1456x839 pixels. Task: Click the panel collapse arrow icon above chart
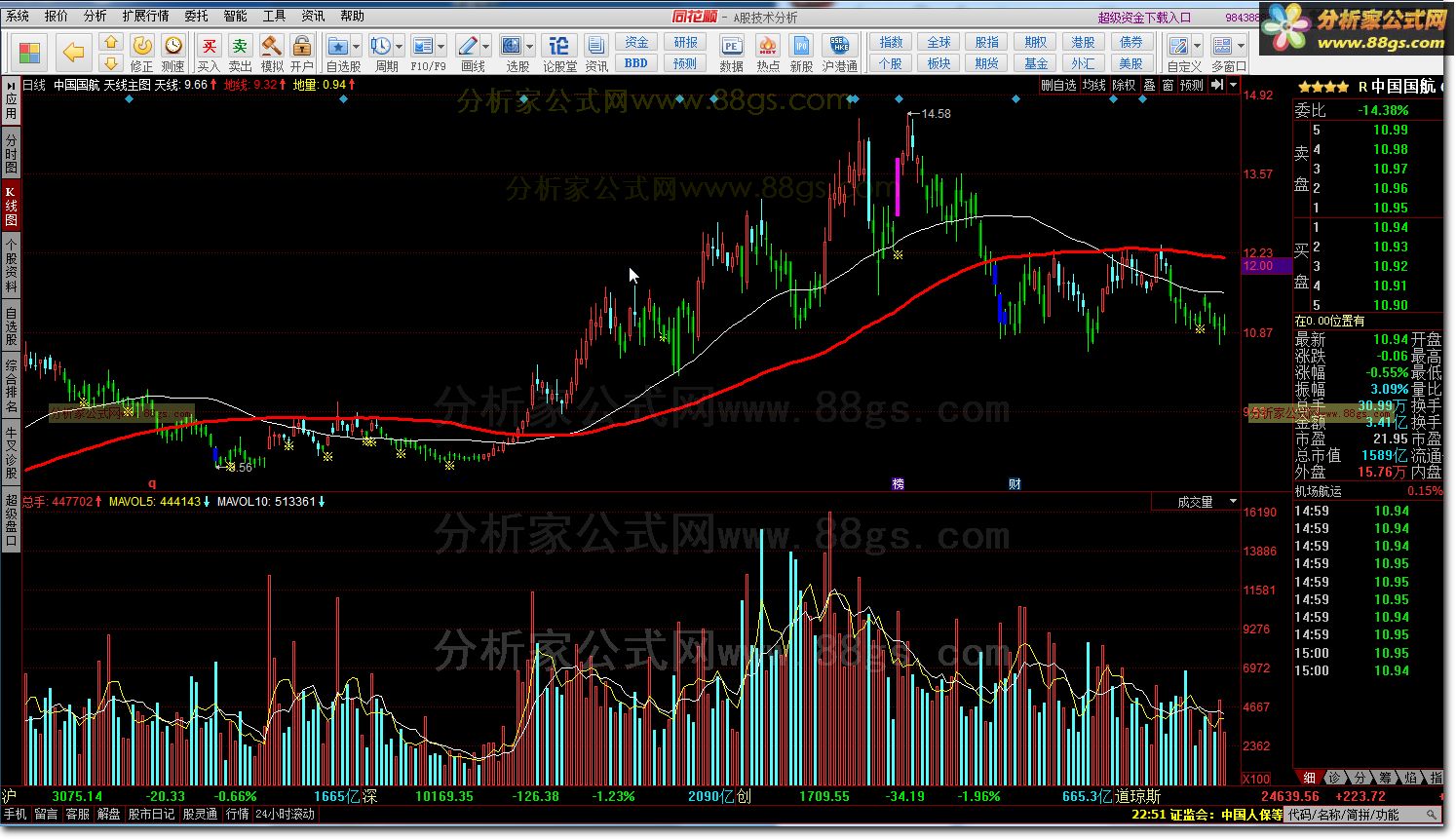pos(1216,85)
